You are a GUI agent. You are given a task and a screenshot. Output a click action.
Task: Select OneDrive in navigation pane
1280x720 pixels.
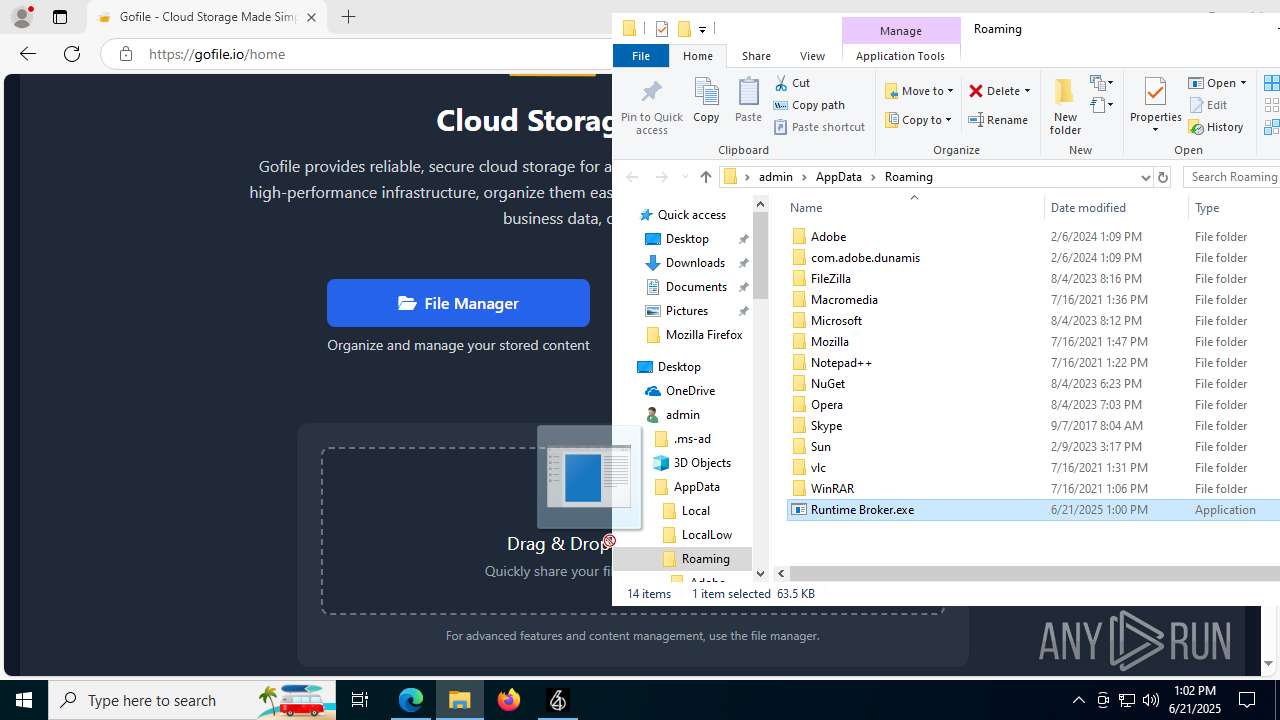point(690,391)
